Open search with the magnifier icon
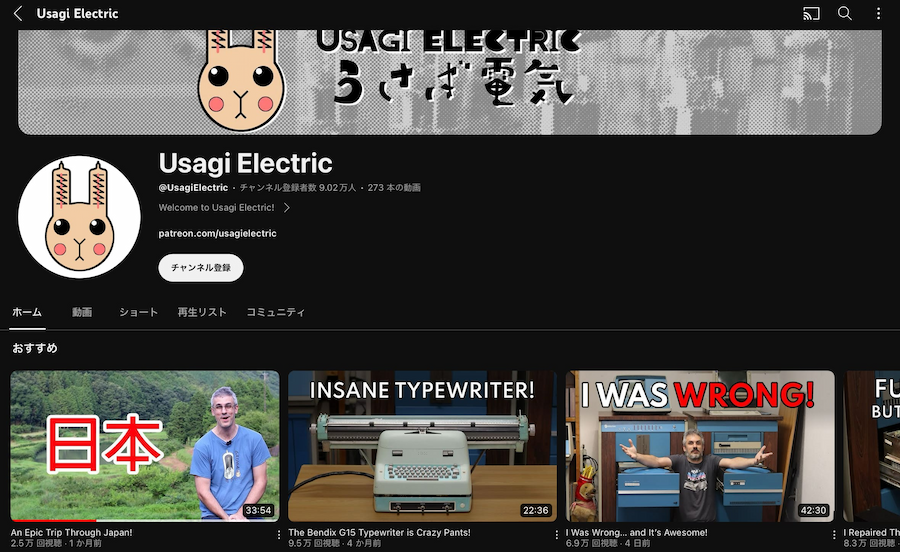 844,13
